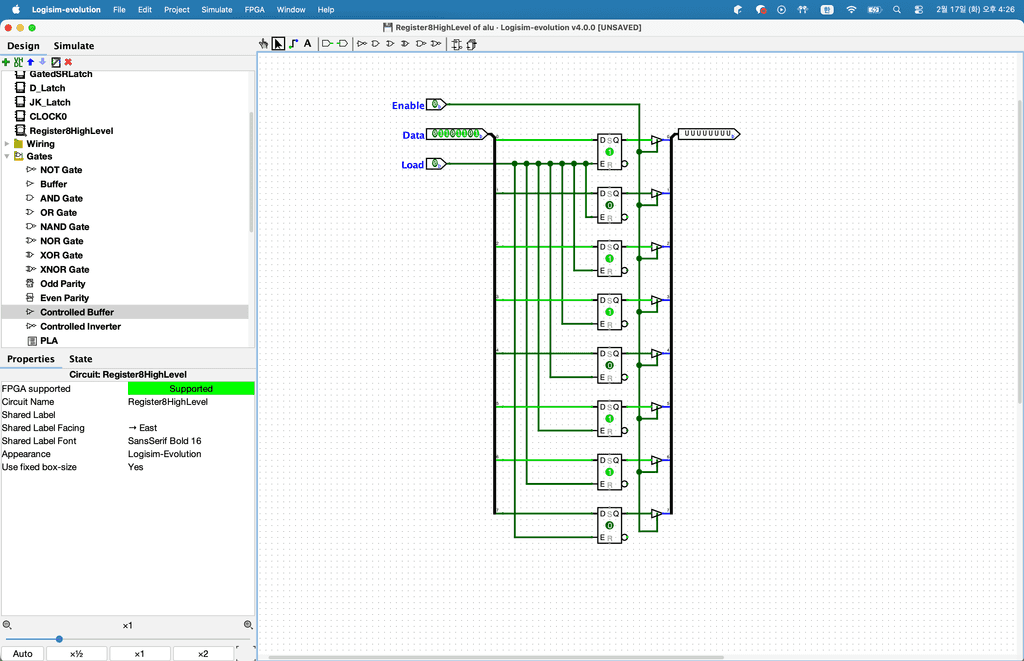Click the zoom out magnifier icon
This screenshot has height=661, width=1024.
pyautogui.click(x=7, y=625)
